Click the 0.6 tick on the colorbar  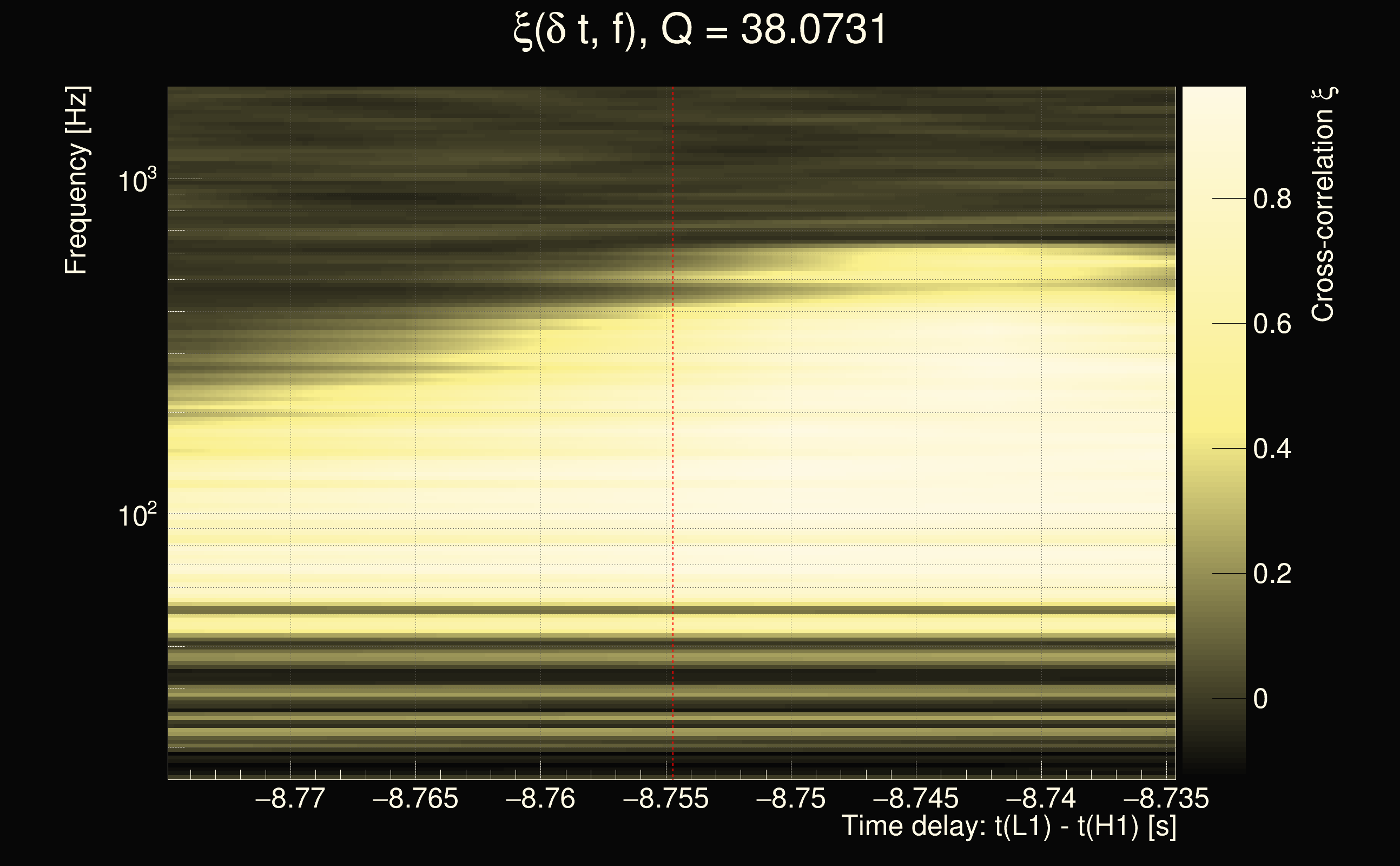tap(1272, 324)
